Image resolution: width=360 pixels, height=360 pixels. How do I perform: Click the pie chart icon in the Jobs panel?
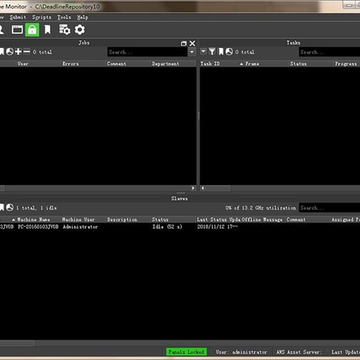[10, 52]
